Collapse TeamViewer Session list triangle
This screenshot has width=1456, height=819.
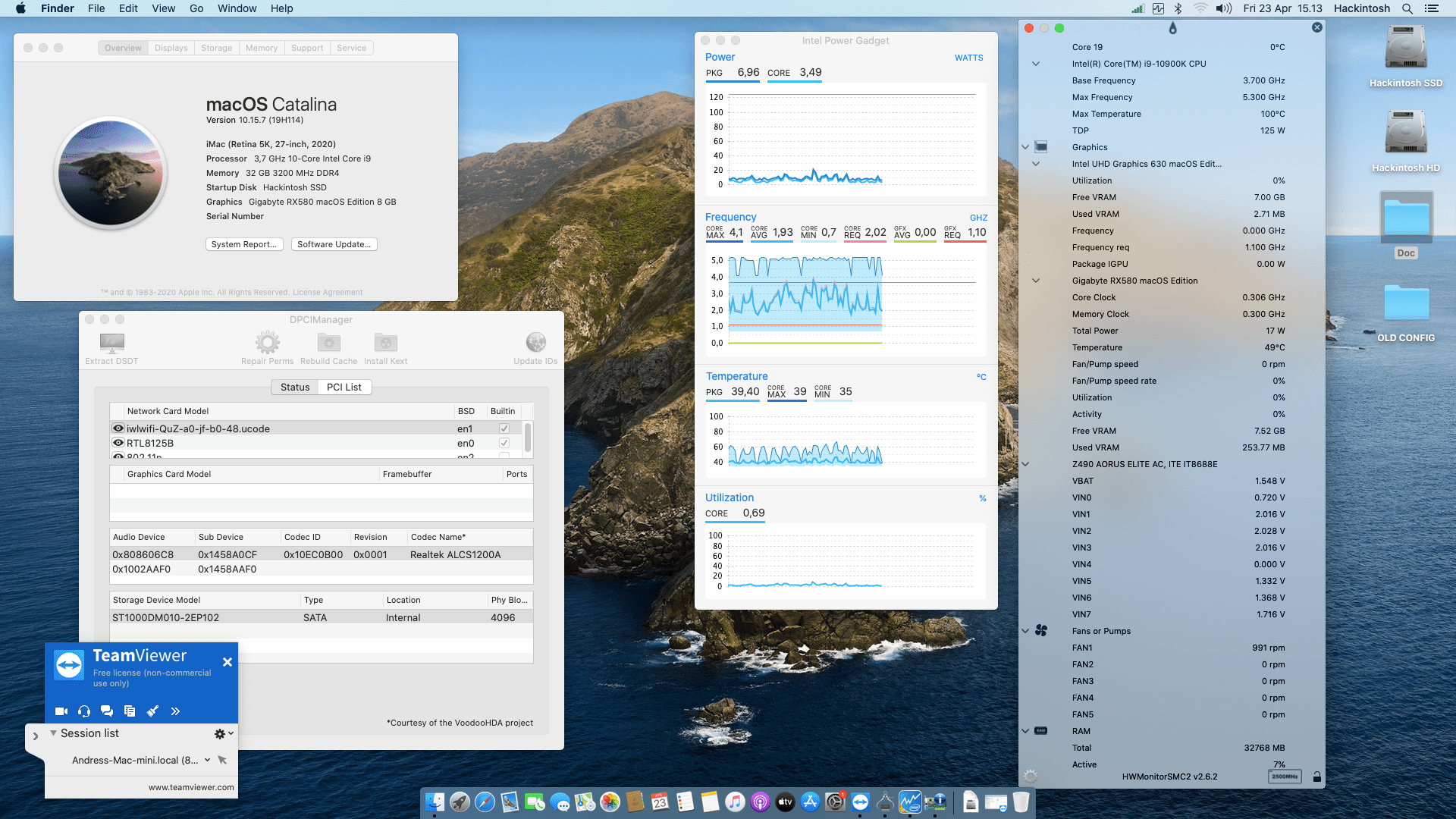(x=53, y=733)
